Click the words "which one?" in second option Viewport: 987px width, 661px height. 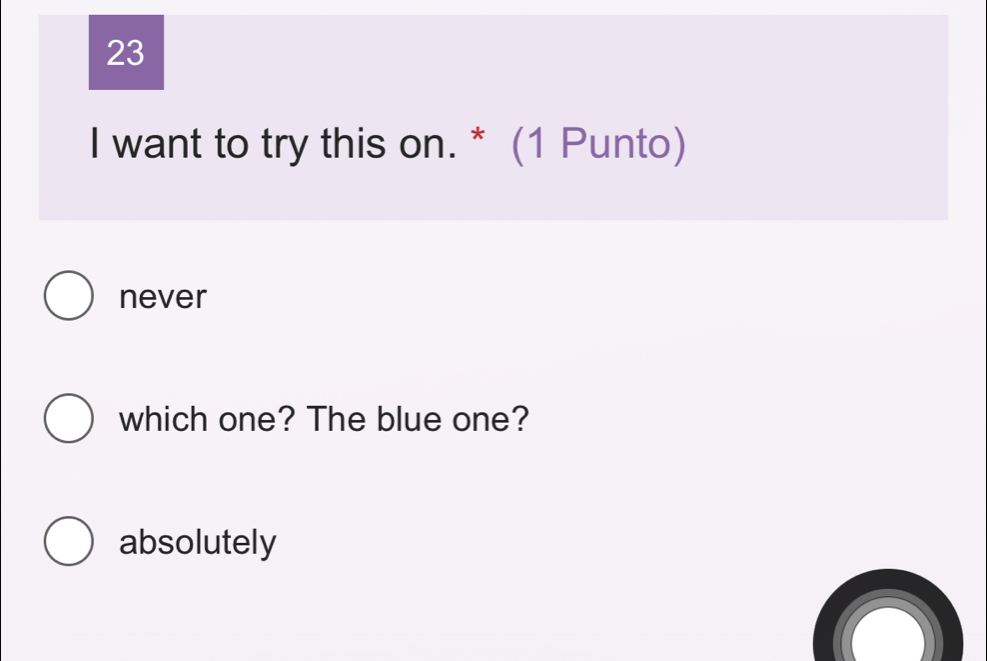pyautogui.click(x=207, y=419)
